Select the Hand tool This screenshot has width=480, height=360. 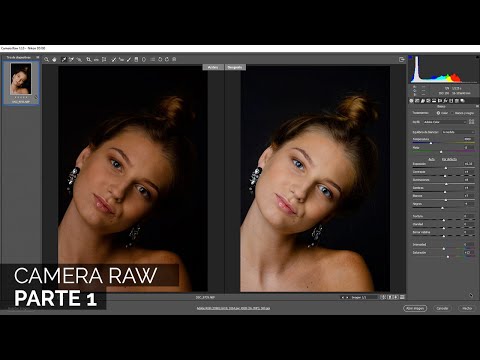coord(54,59)
